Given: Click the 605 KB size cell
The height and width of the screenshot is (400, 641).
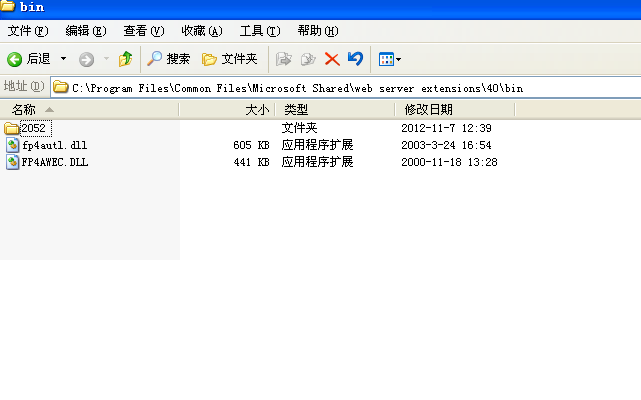Looking at the screenshot, I should [251, 145].
